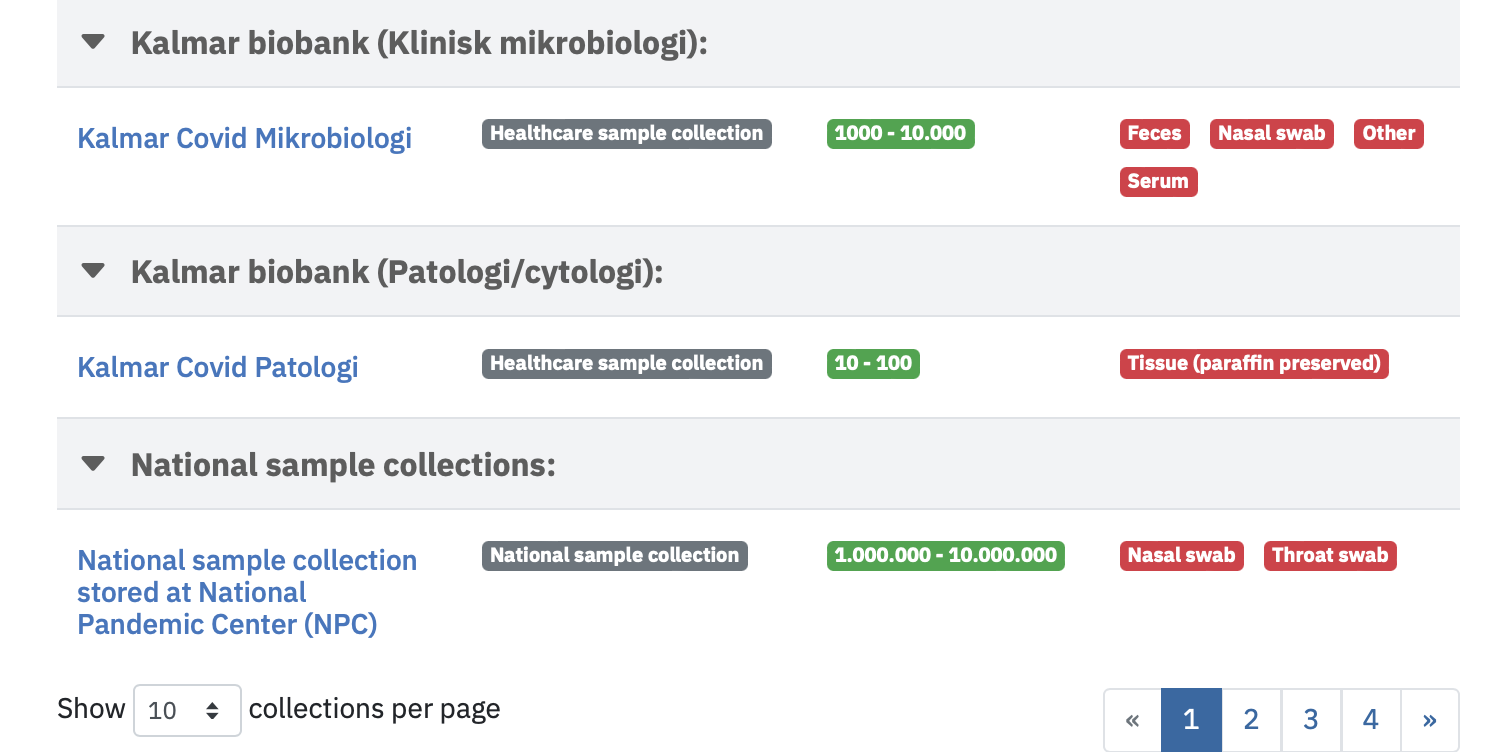Open the Kalmar Covid Patologi collection
Viewport: 1500px width, 752px height.
pyautogui.click(x=217, y=366)
